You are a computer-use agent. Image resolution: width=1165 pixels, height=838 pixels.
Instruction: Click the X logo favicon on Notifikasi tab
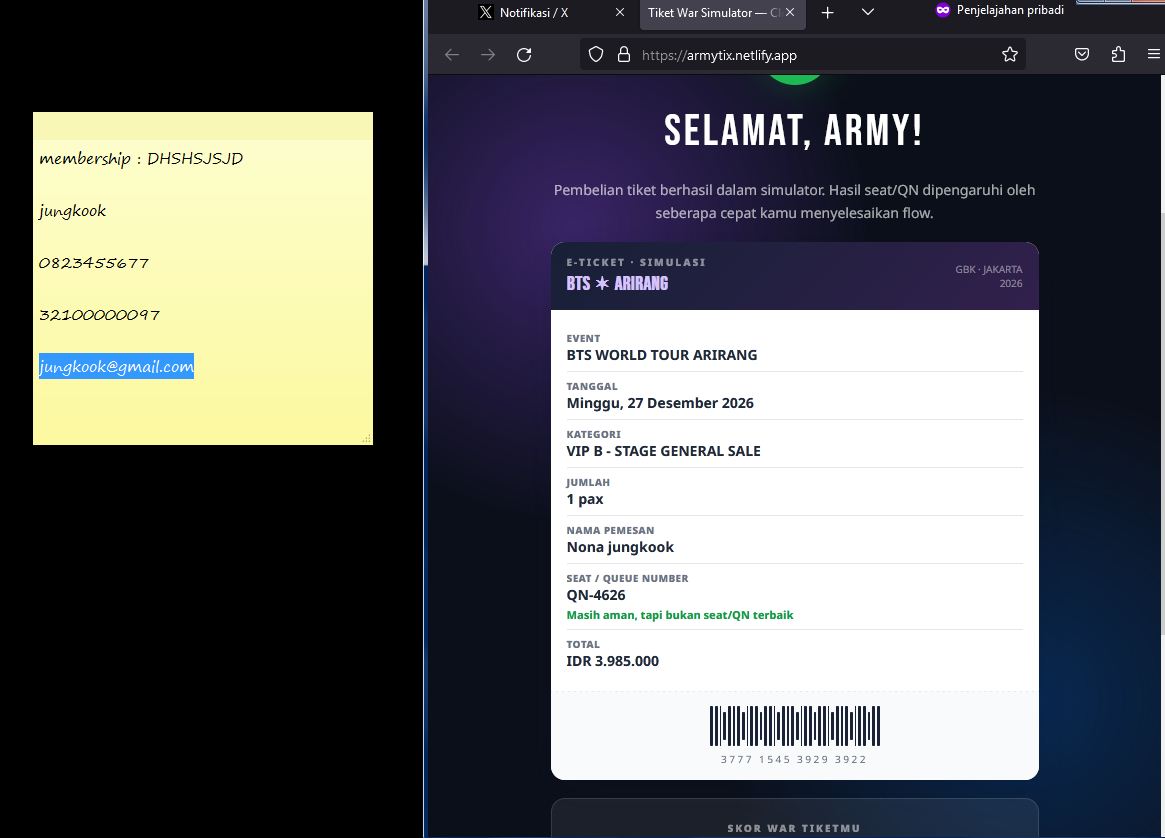pyautogui.click(x=485, y=13)
